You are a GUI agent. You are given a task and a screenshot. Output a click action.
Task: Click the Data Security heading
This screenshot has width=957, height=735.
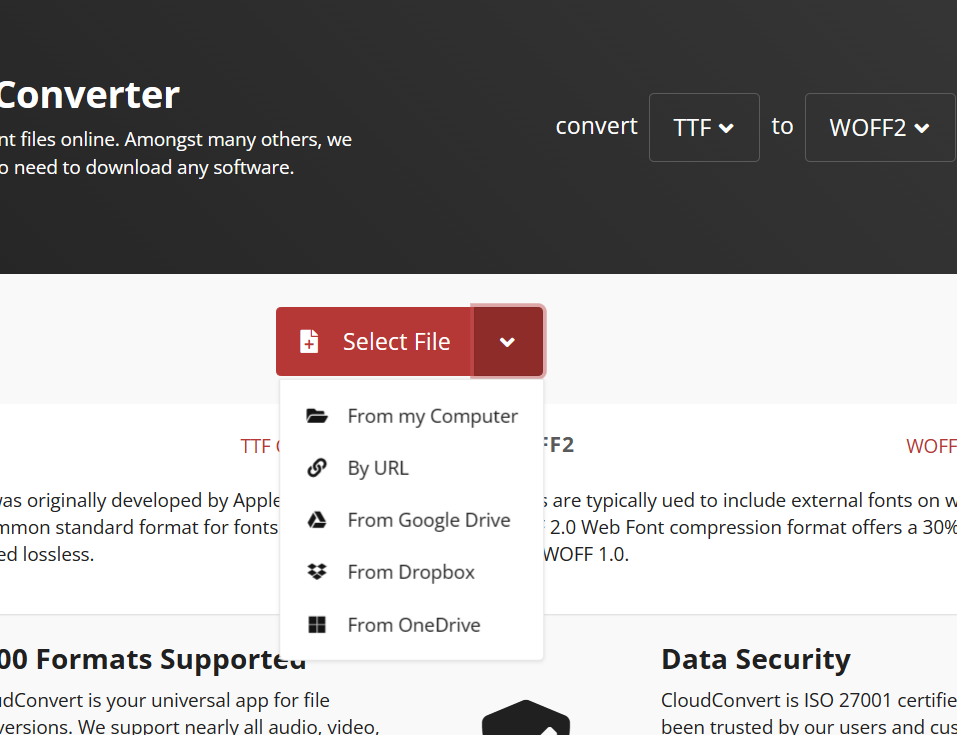pos(755,659)
